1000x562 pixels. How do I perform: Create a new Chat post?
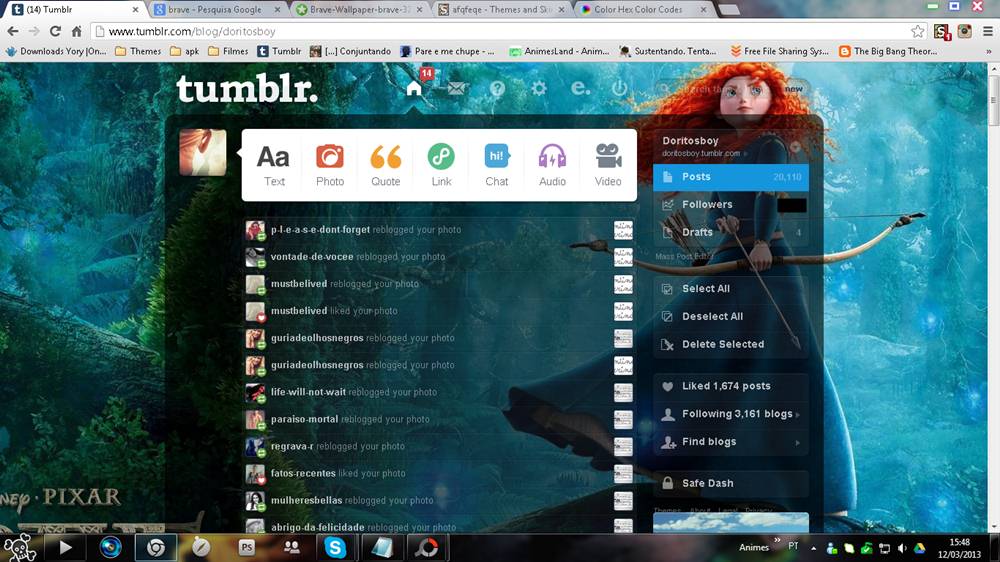tap(497, 165)
